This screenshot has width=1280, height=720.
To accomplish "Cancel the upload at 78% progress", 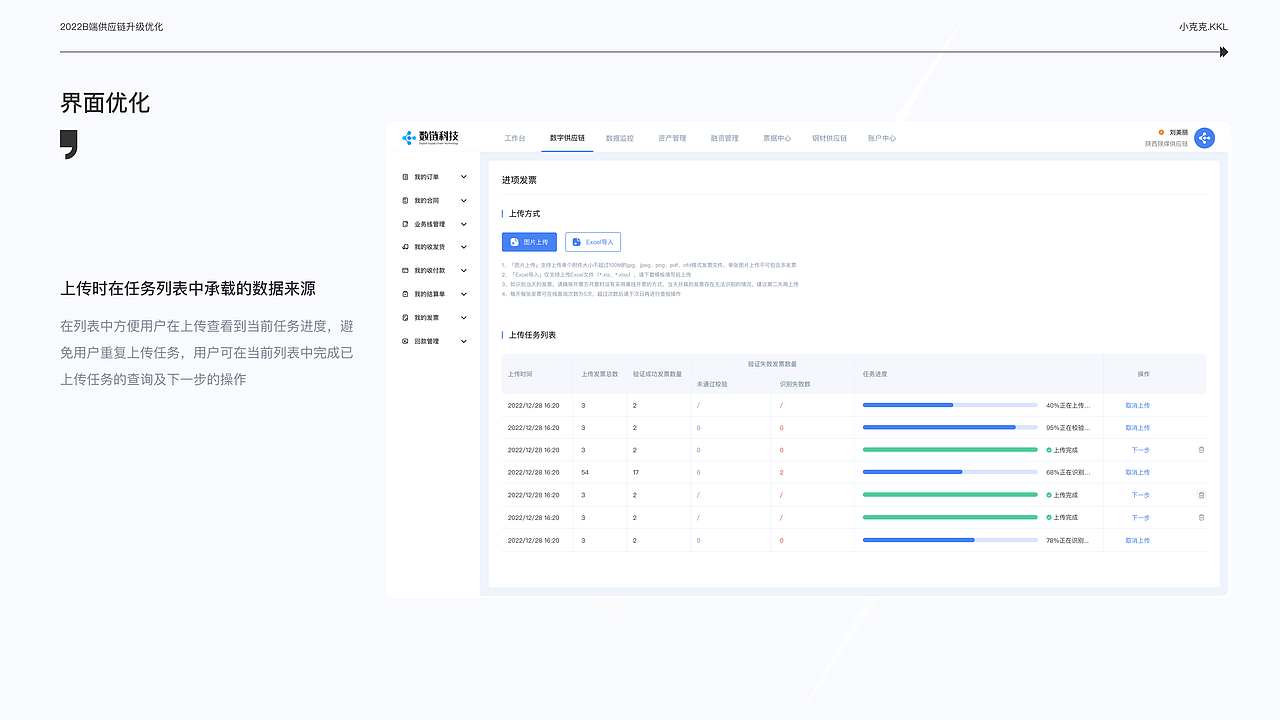I will [x=1138, y=540].
